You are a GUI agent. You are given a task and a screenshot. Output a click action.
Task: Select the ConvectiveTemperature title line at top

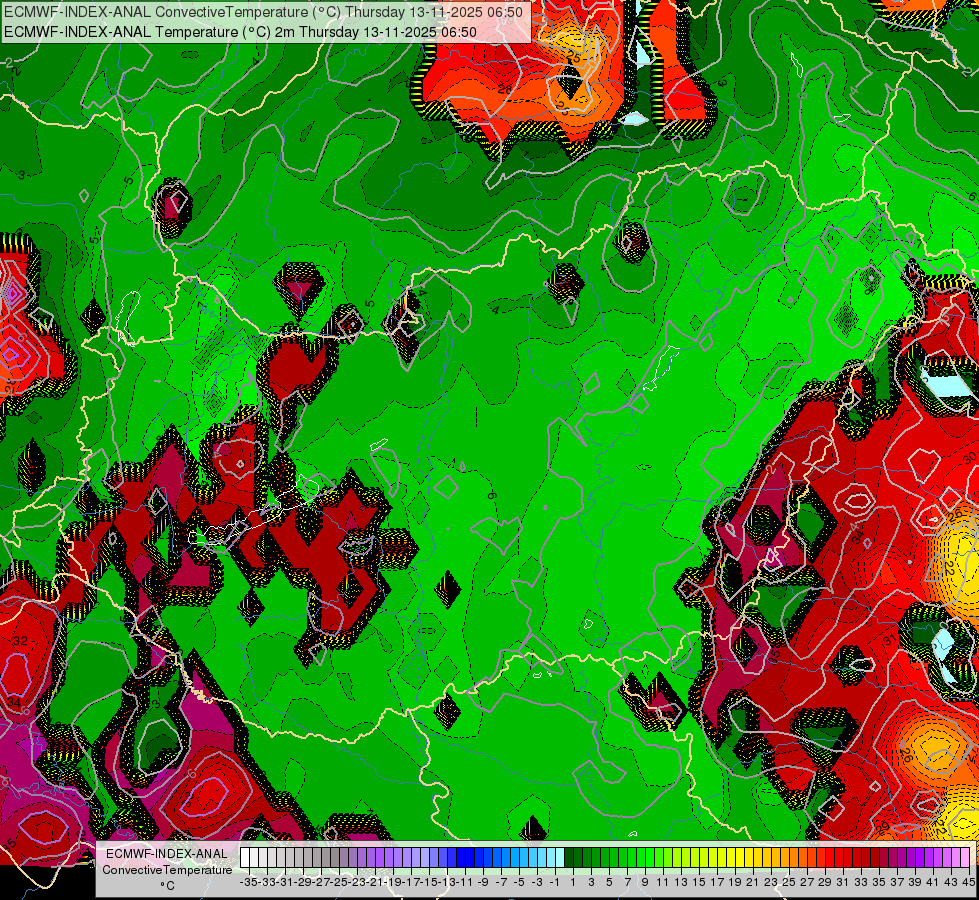click(x=263, y=12)
